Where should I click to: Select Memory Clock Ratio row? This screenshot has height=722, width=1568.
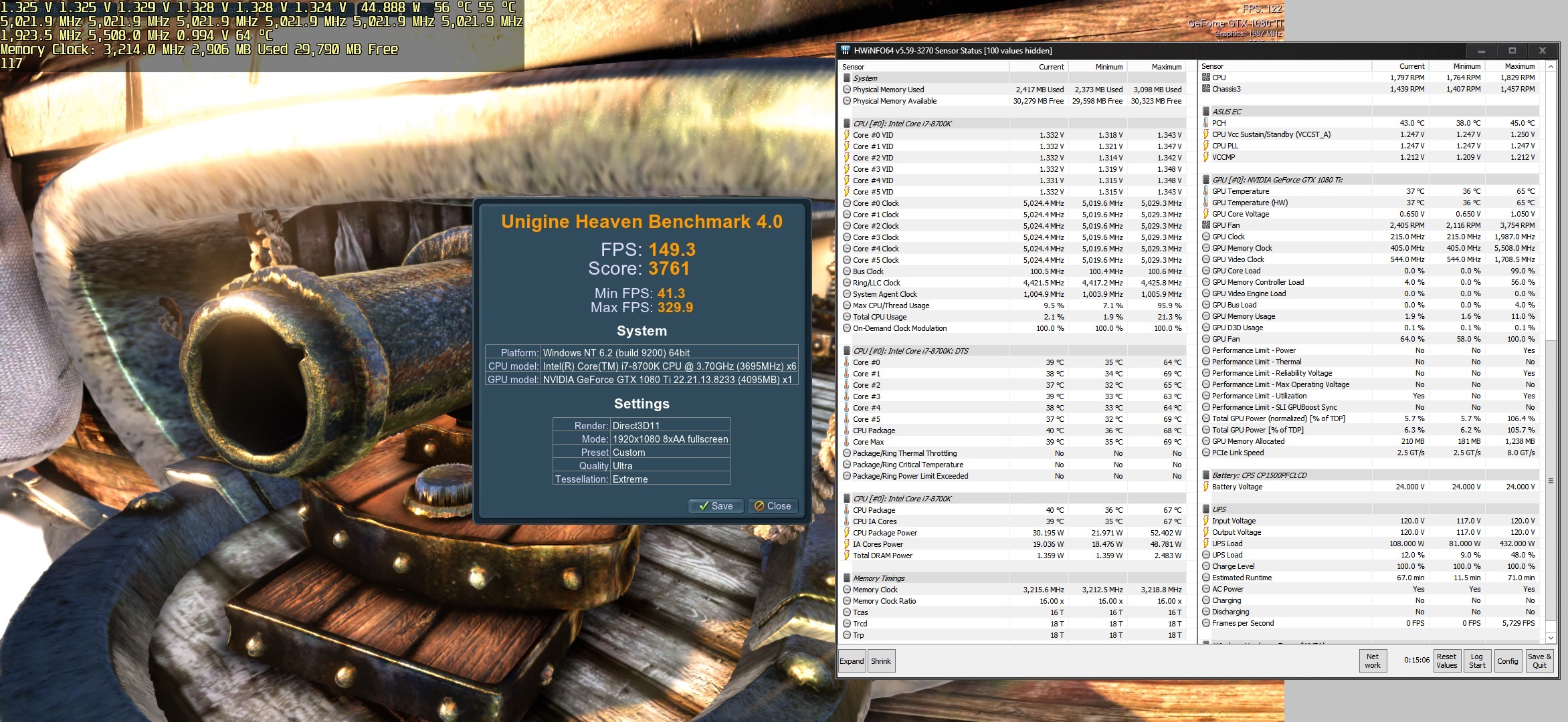coord(1013,601)
